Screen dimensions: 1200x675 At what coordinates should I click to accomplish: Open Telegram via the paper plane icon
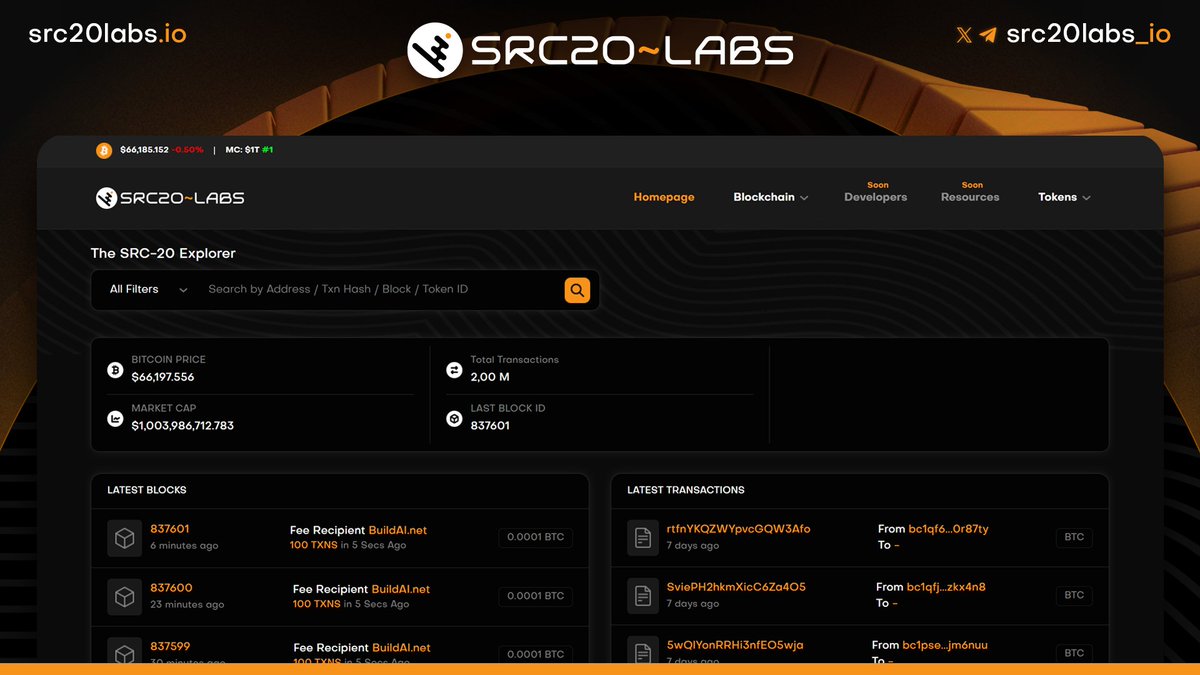986,34
